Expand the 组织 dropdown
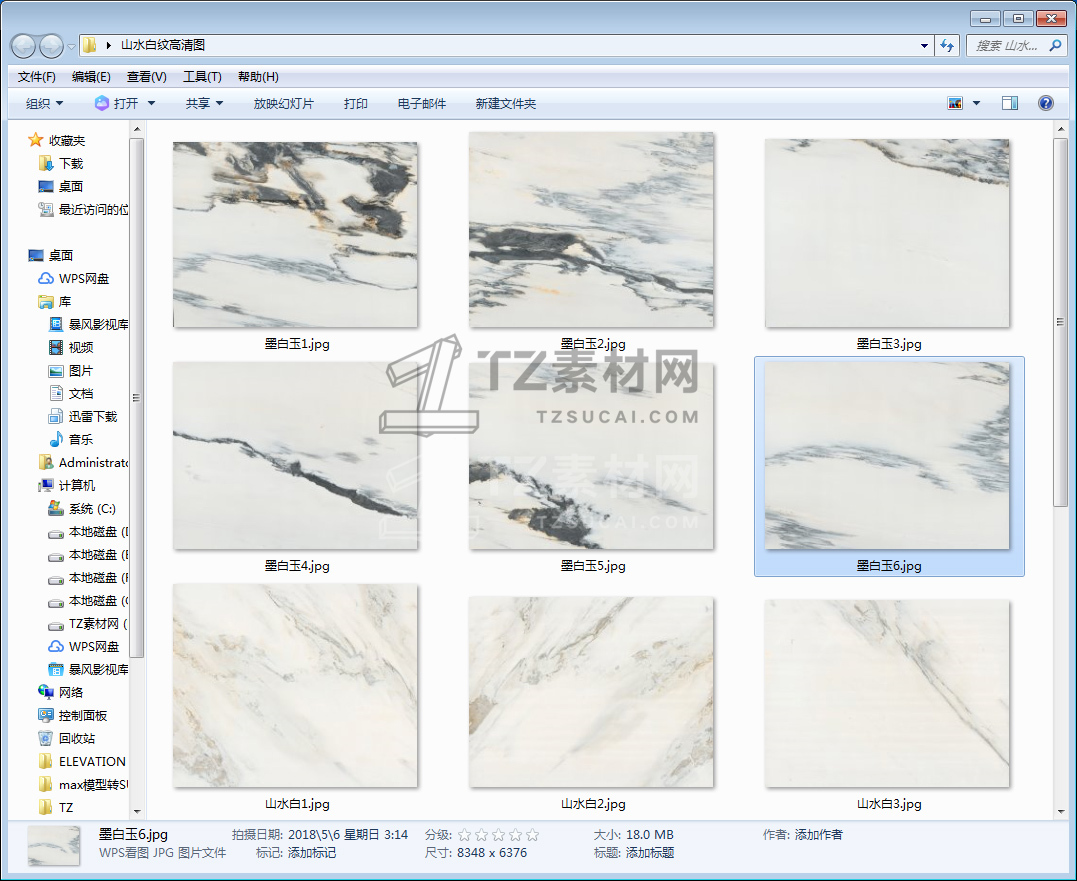This screenshot has height=881, width=1077. coord(45,104)
